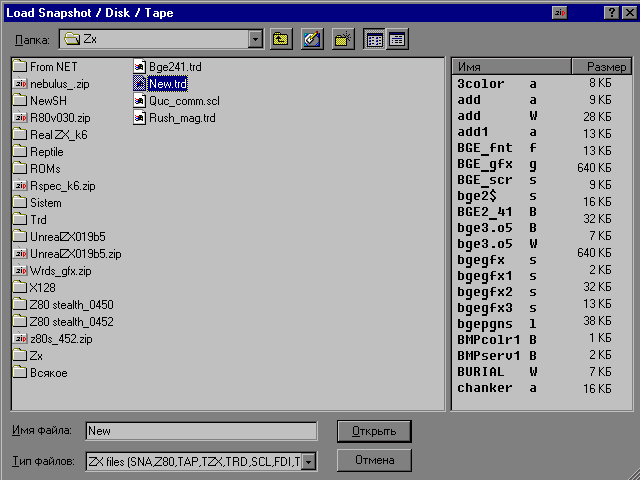
Task: Create a new folder with toolbar icon
Action: (343, 40)
